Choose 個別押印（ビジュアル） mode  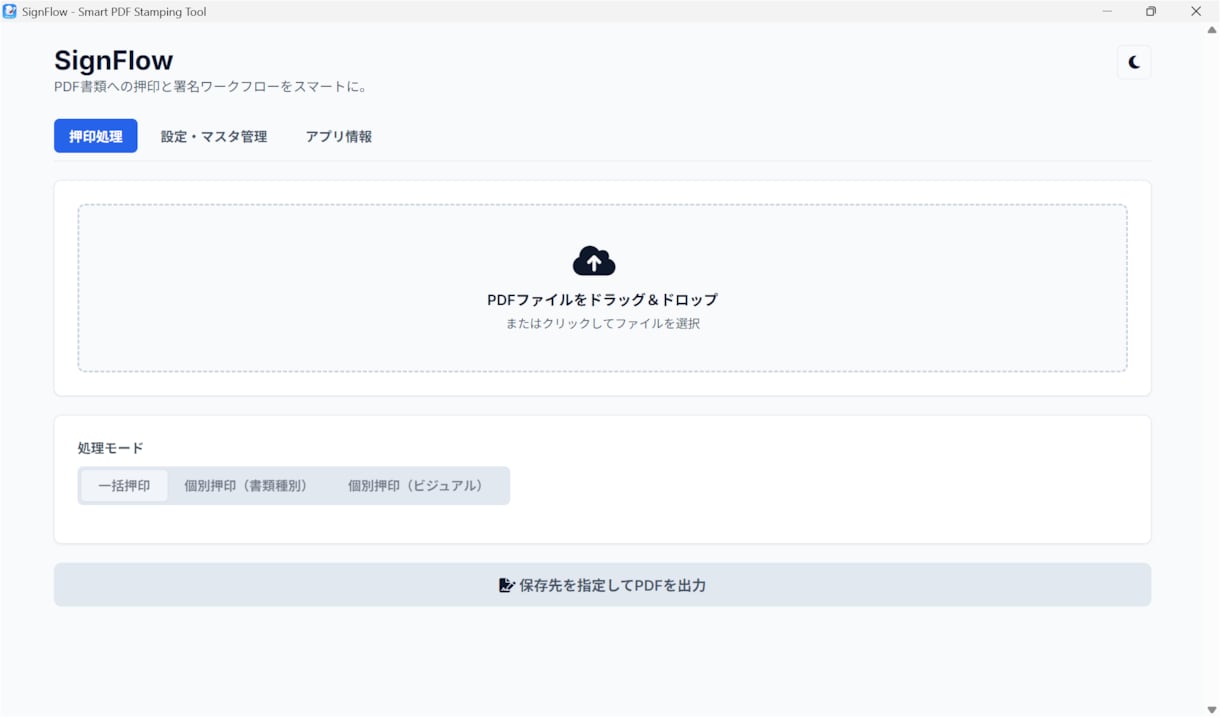tap(418, 485)
